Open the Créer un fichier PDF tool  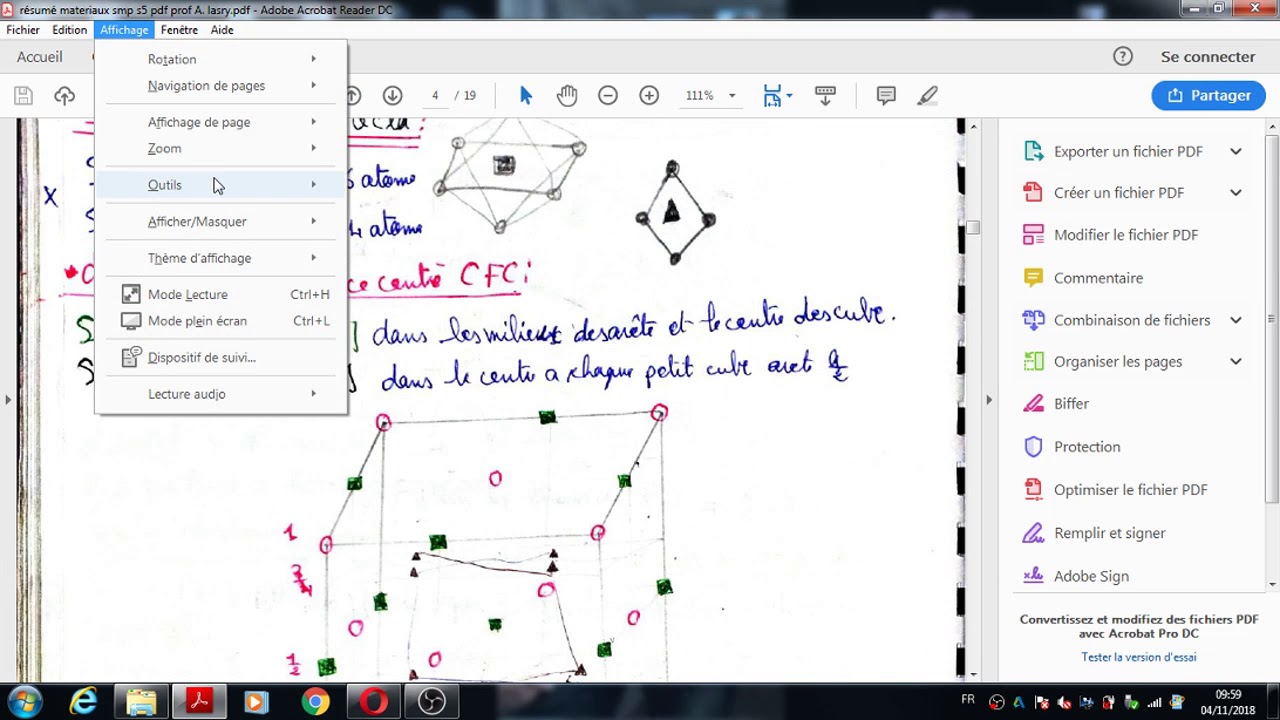(1119, 192)
